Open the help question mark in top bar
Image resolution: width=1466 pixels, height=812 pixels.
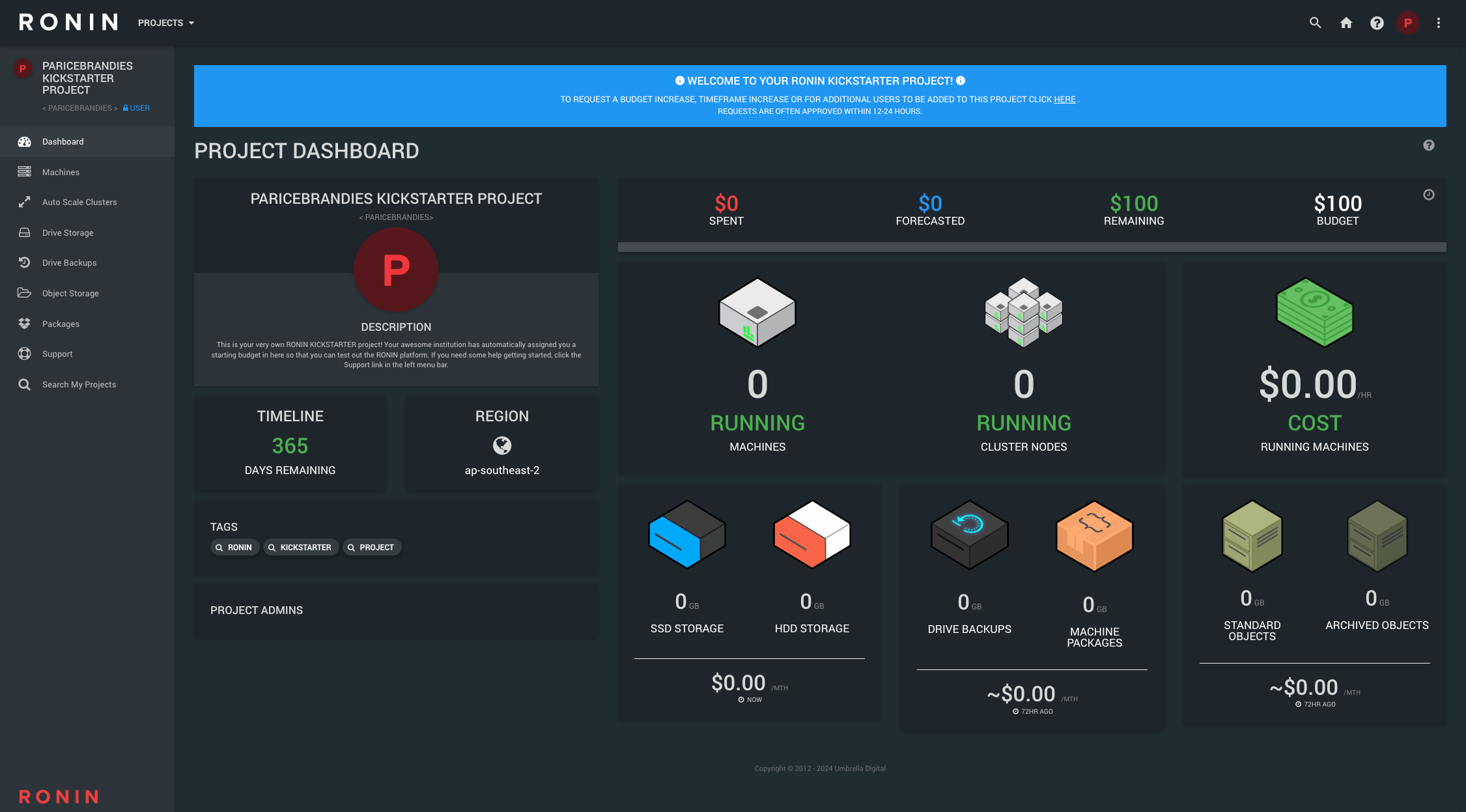(1377, 23)
